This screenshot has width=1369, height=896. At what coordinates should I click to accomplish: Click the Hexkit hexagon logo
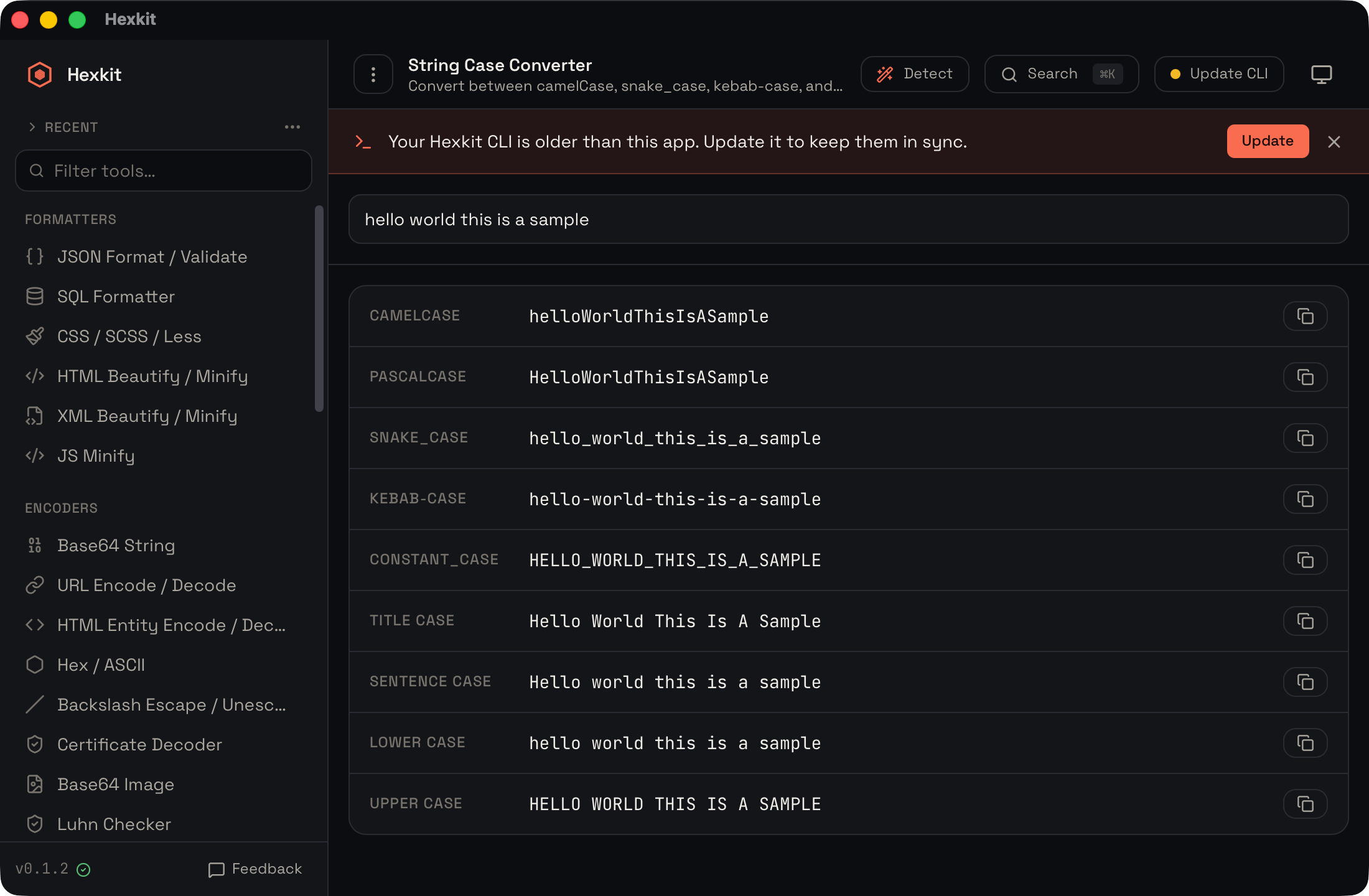coord(40,75)
